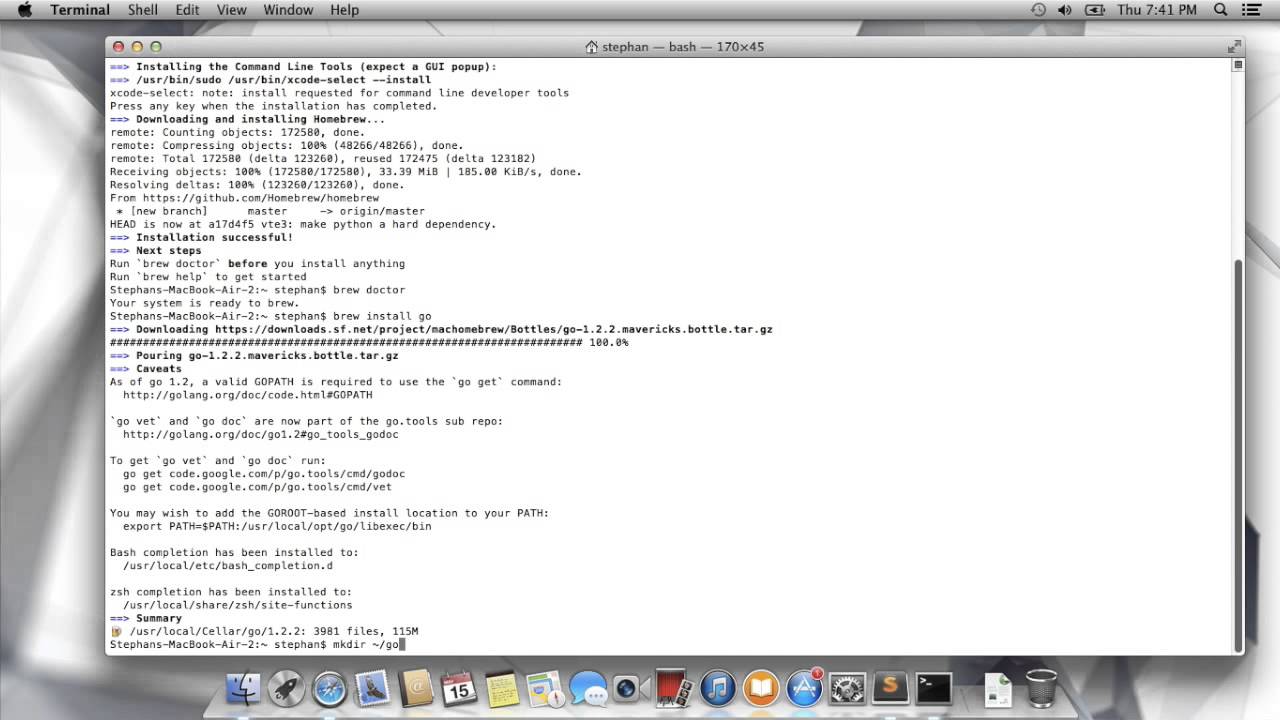Click the go1.2#go_tools_godoc URL

pyautogui.click(x=260, y=434)
